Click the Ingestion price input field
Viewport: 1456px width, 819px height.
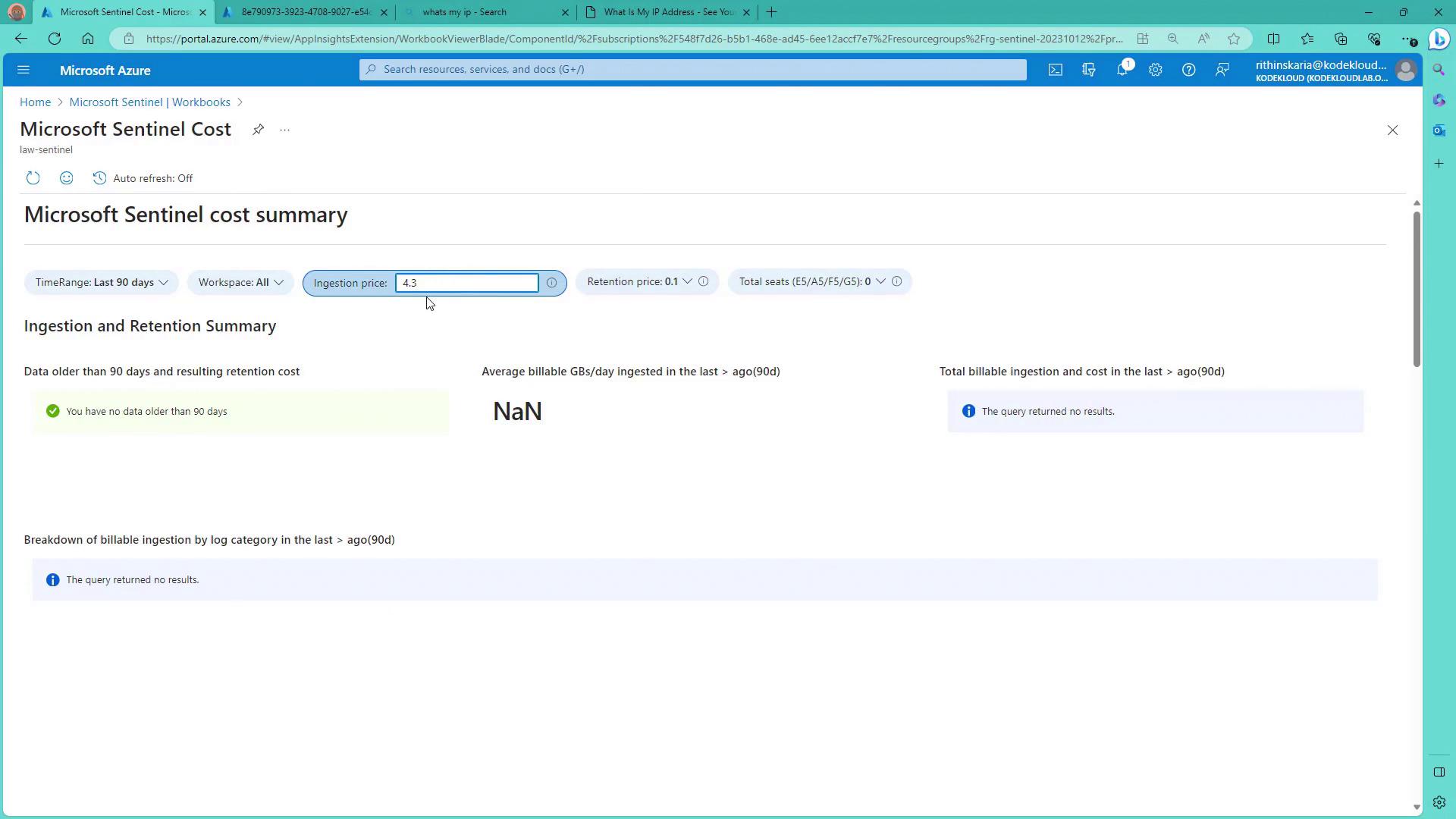pos(466,283)
